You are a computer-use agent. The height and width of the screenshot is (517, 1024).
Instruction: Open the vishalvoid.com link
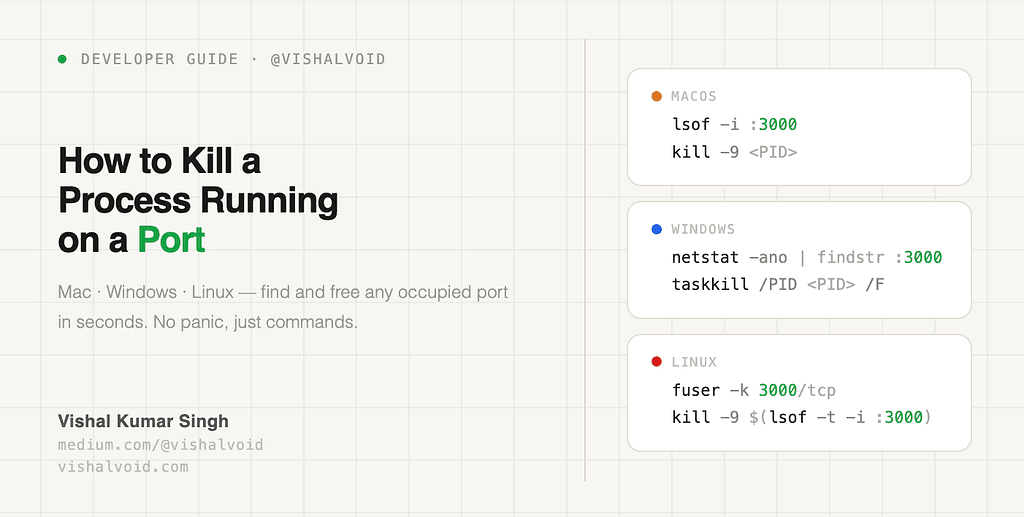(123, 466)
